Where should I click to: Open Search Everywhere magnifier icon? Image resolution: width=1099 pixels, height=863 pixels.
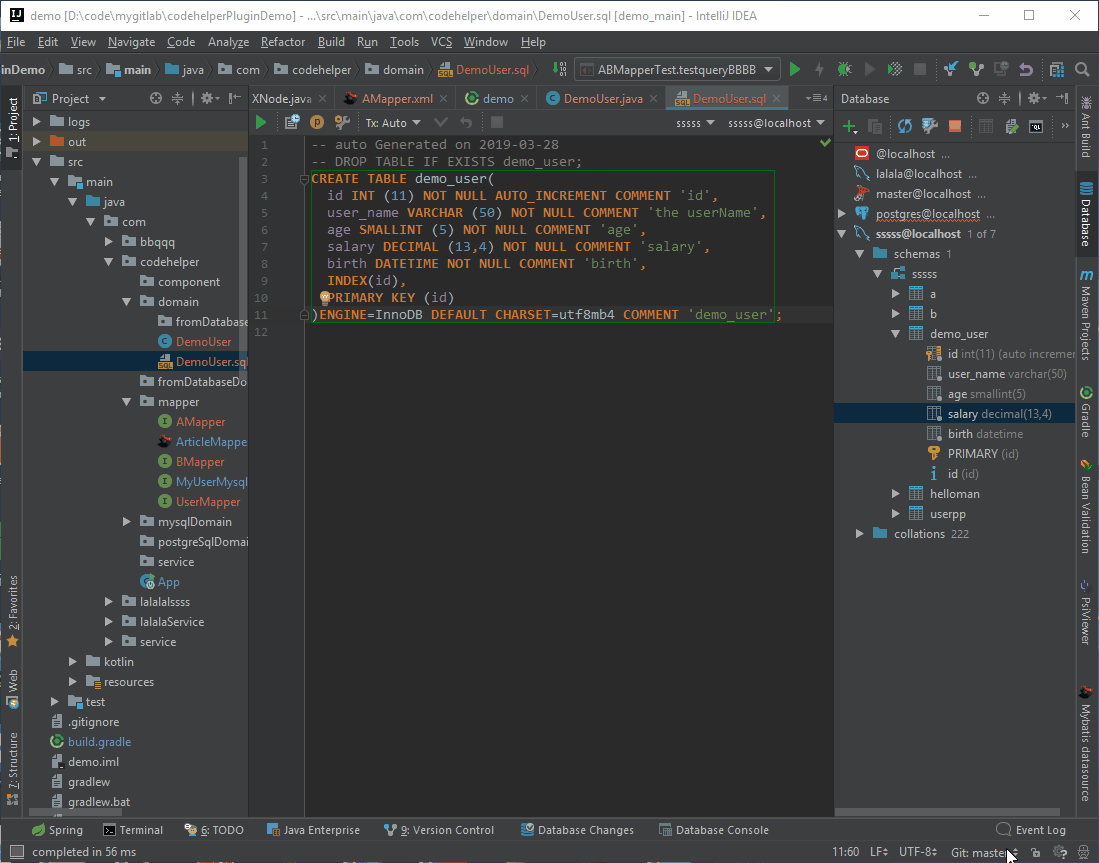(1082, 69)
